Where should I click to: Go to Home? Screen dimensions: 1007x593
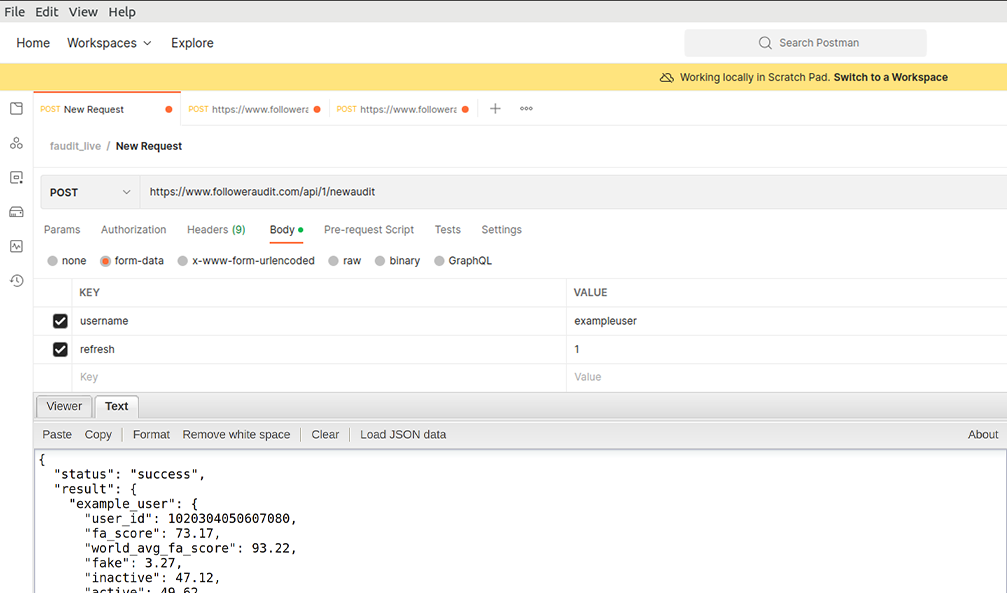[33, 43]
